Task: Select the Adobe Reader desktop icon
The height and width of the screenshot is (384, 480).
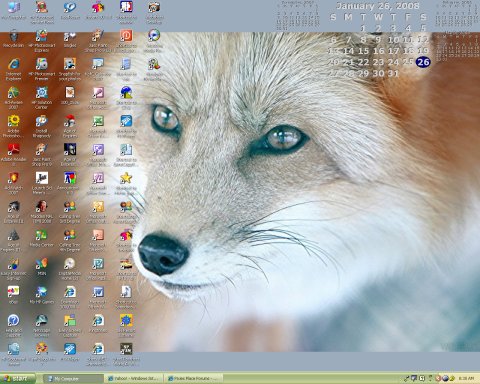Action: pyautogui.click(x=13, y=154)
